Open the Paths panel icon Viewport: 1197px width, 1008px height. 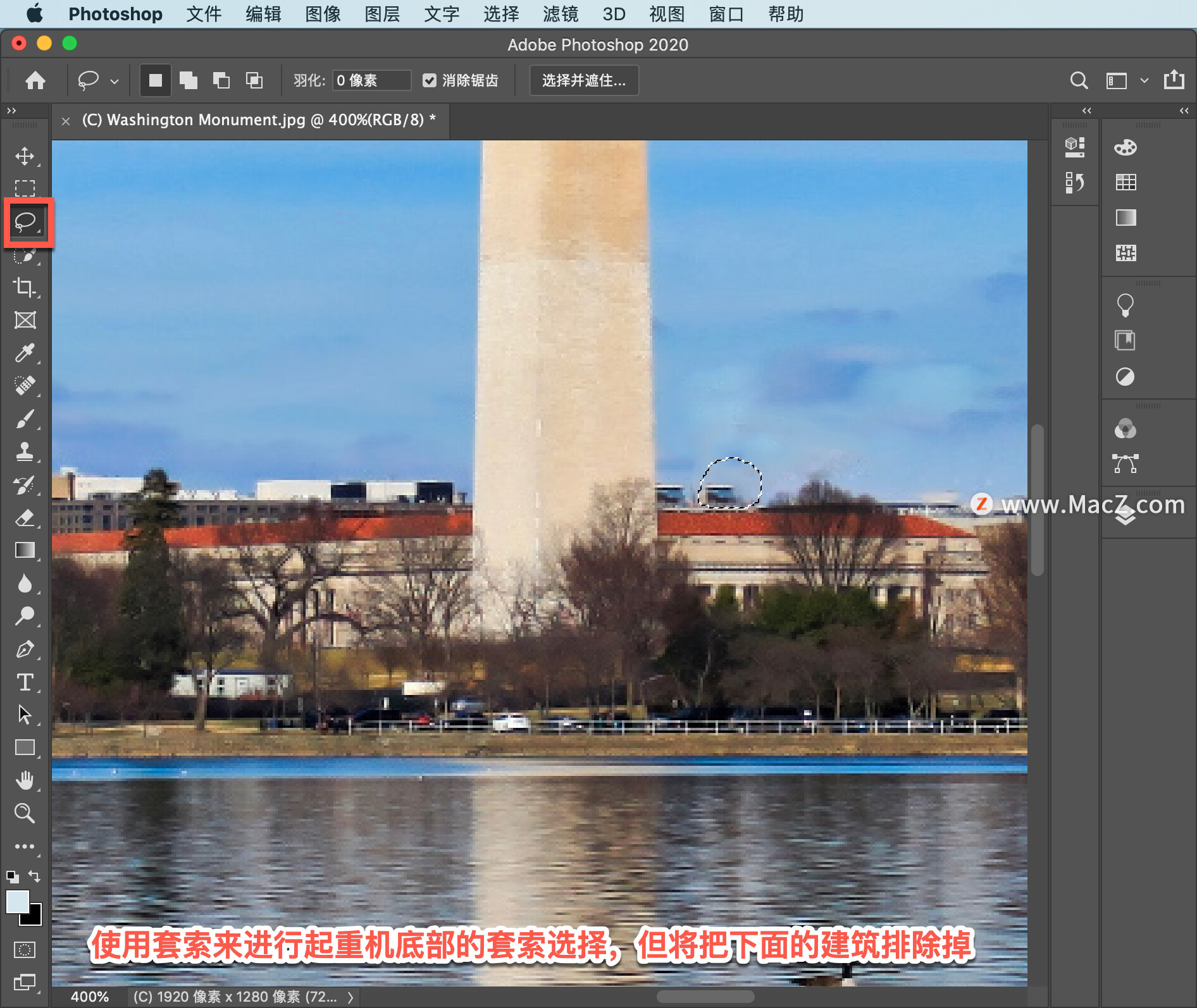1126,464
